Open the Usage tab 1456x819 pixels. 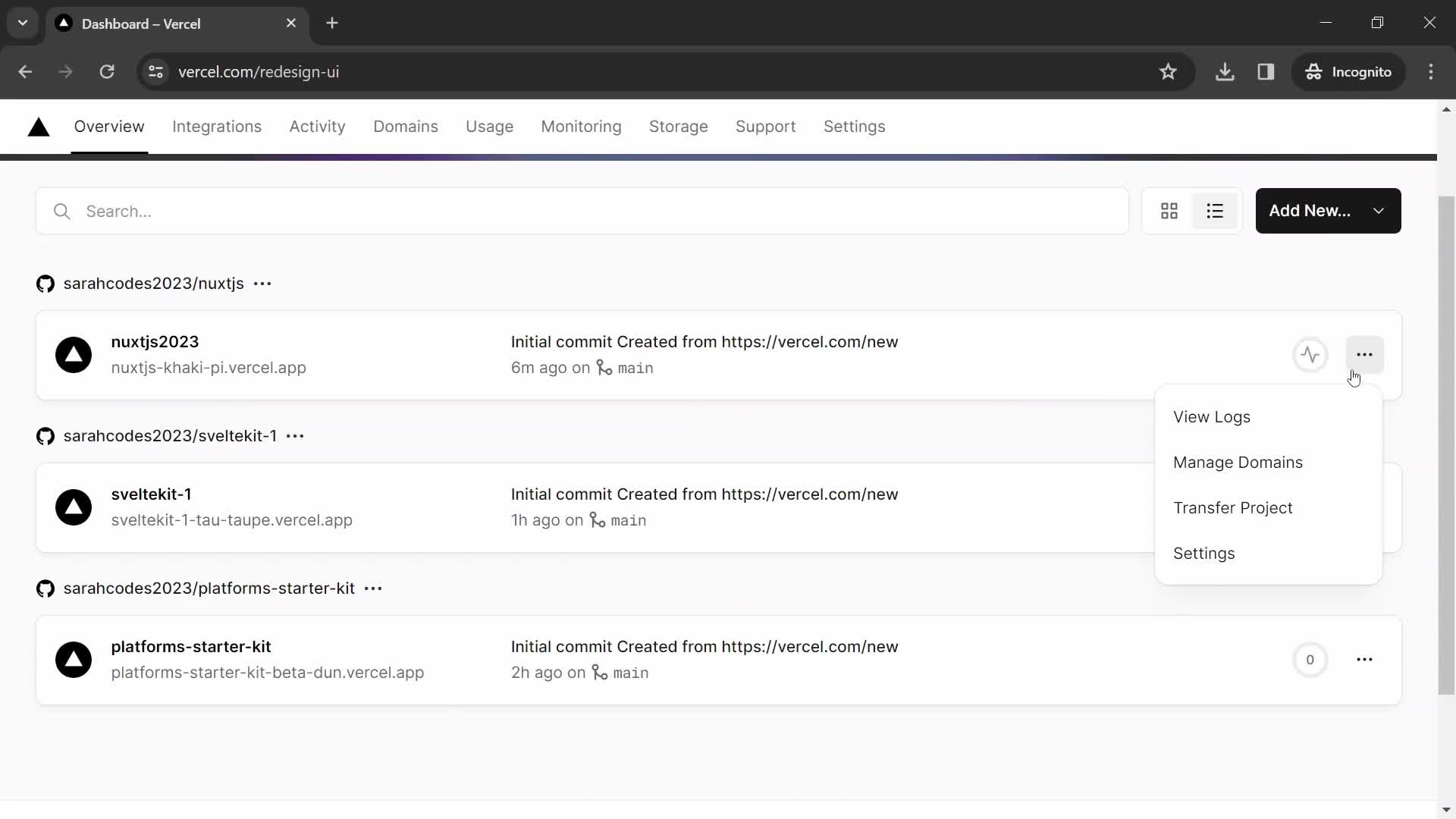point(489,127)
